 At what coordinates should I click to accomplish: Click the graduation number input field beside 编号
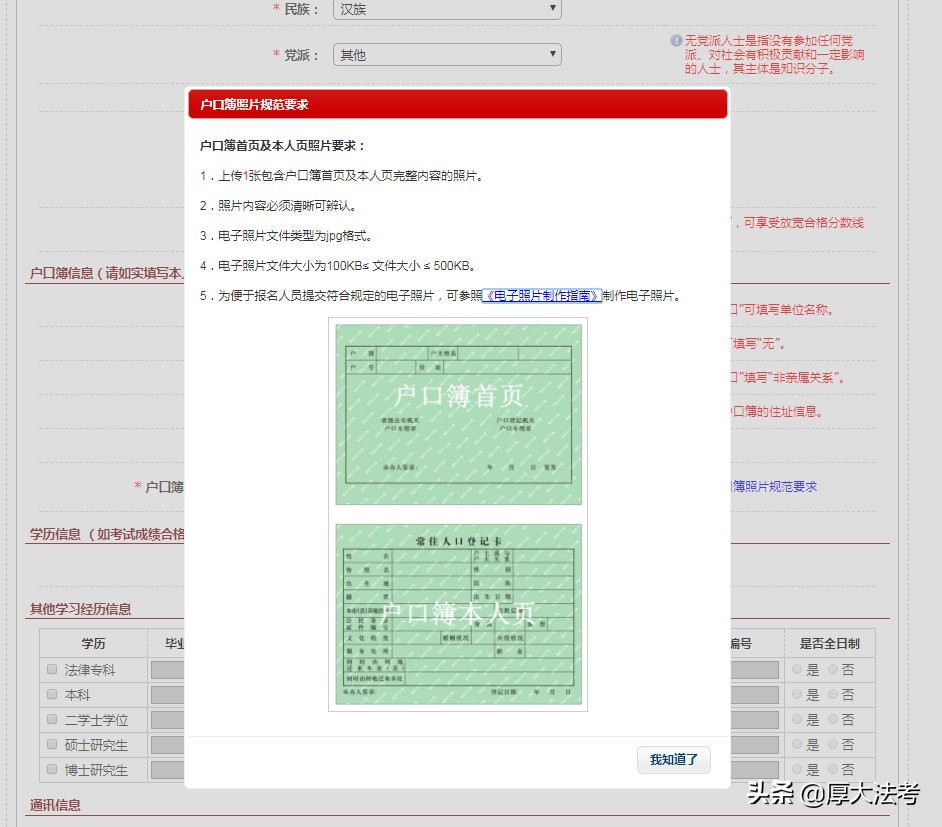click(x=757, y=670)
